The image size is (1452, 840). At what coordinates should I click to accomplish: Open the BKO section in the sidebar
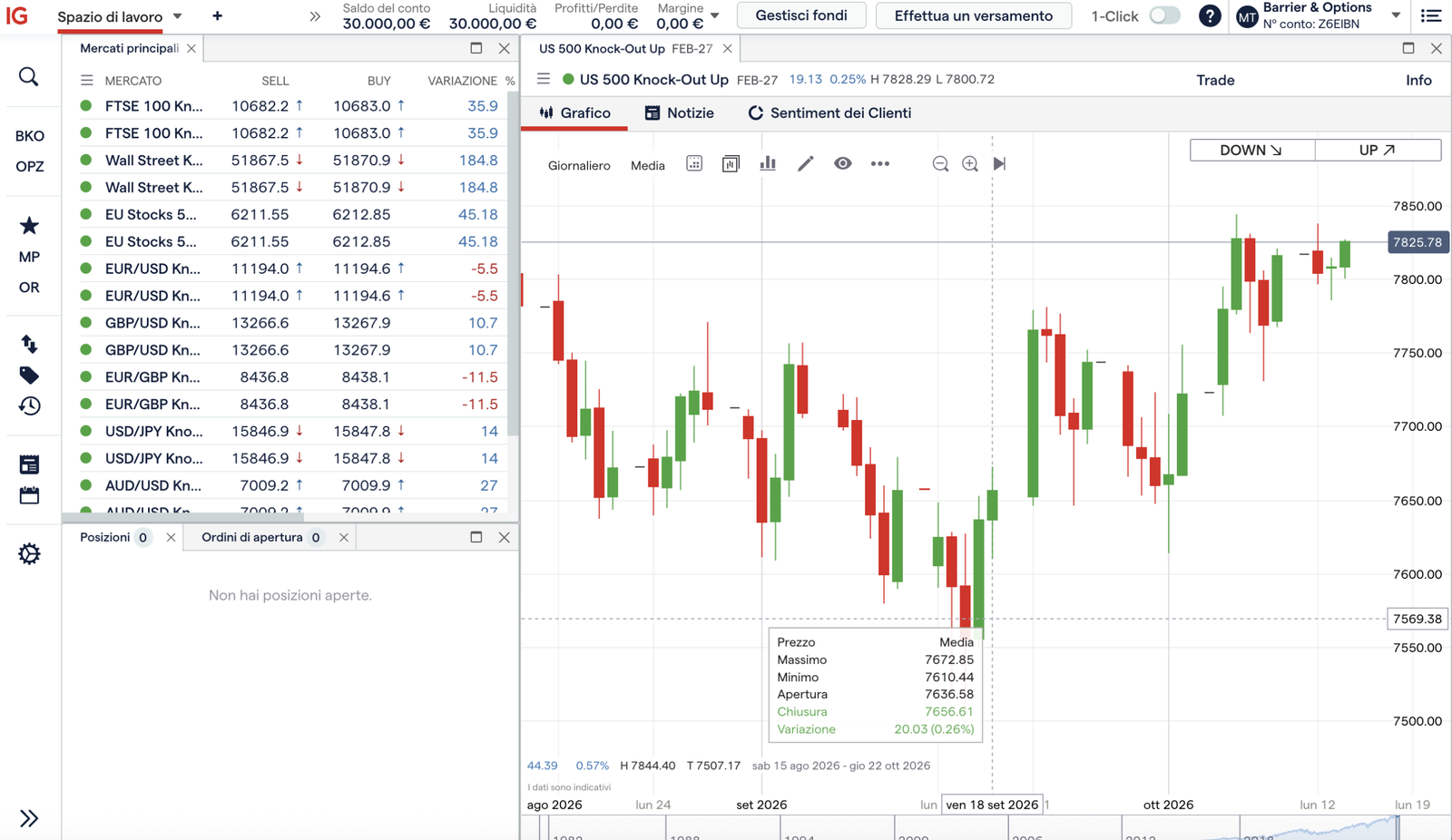(29, 136)
